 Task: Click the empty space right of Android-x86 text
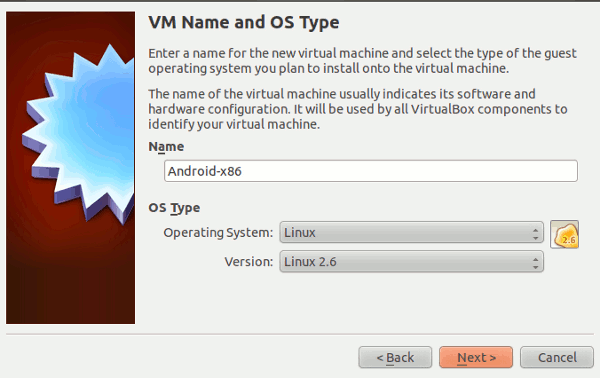click(x=409, y=171)
